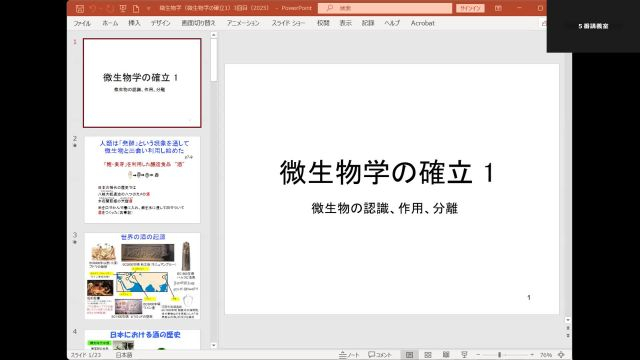Click Previous Slide double-arrow button
Viewport: 640px width, 360px height.
568,328
